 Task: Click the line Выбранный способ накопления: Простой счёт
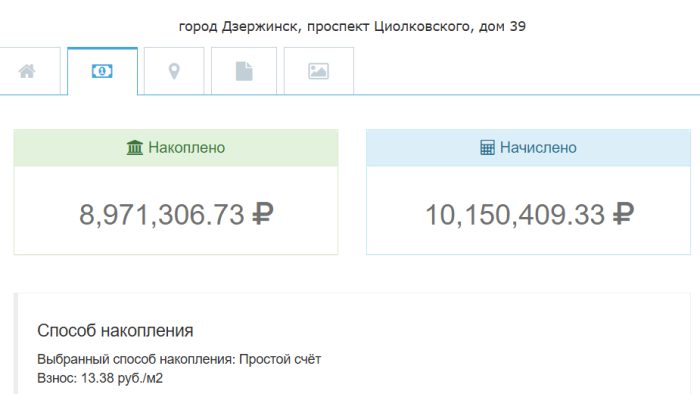tap(179, 359)
